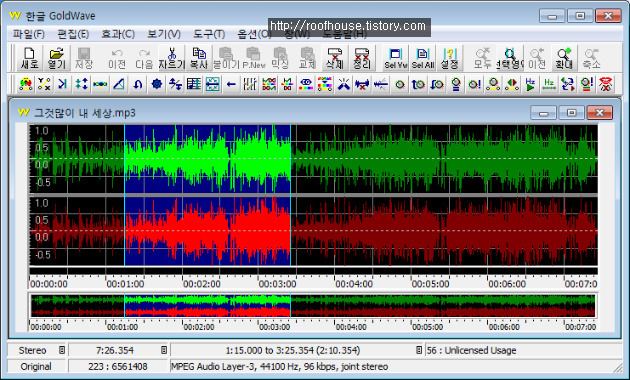Open the 효과(C) menu
Image resolution: width=630 pixels, height=380 pixels.
point(118,34)
